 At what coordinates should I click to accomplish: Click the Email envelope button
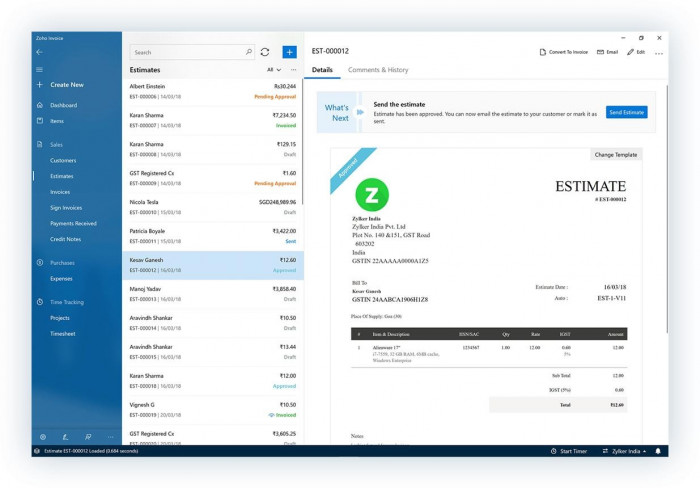608,52
